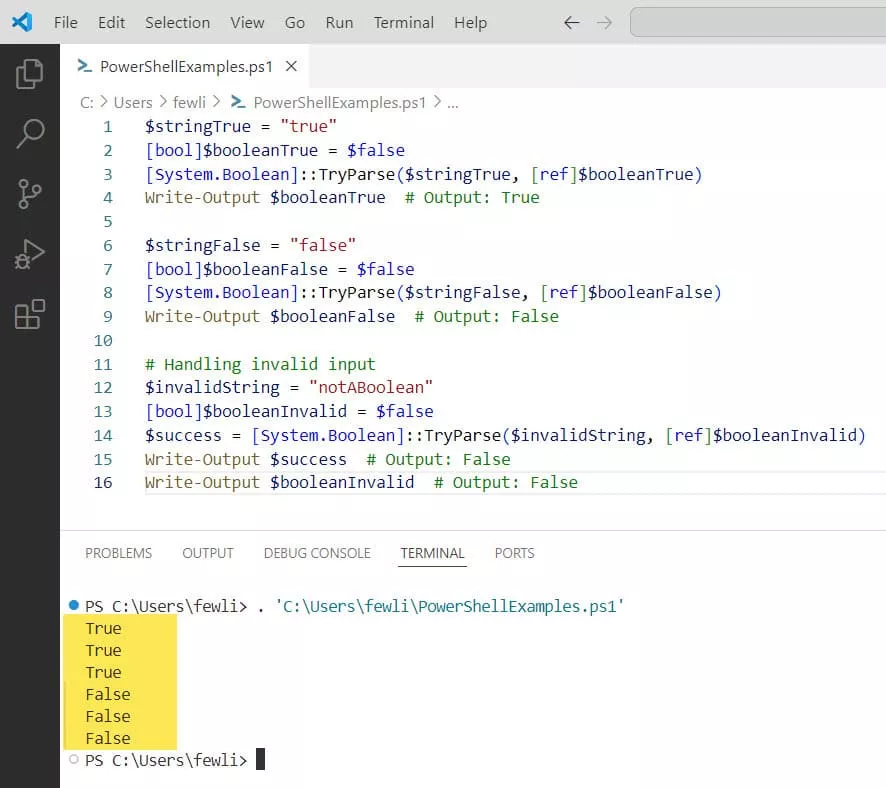Image resolution: width=886 pixels, height=788 pixels.
Task: Go back with the left arrow
Action: tap(572, 22)
